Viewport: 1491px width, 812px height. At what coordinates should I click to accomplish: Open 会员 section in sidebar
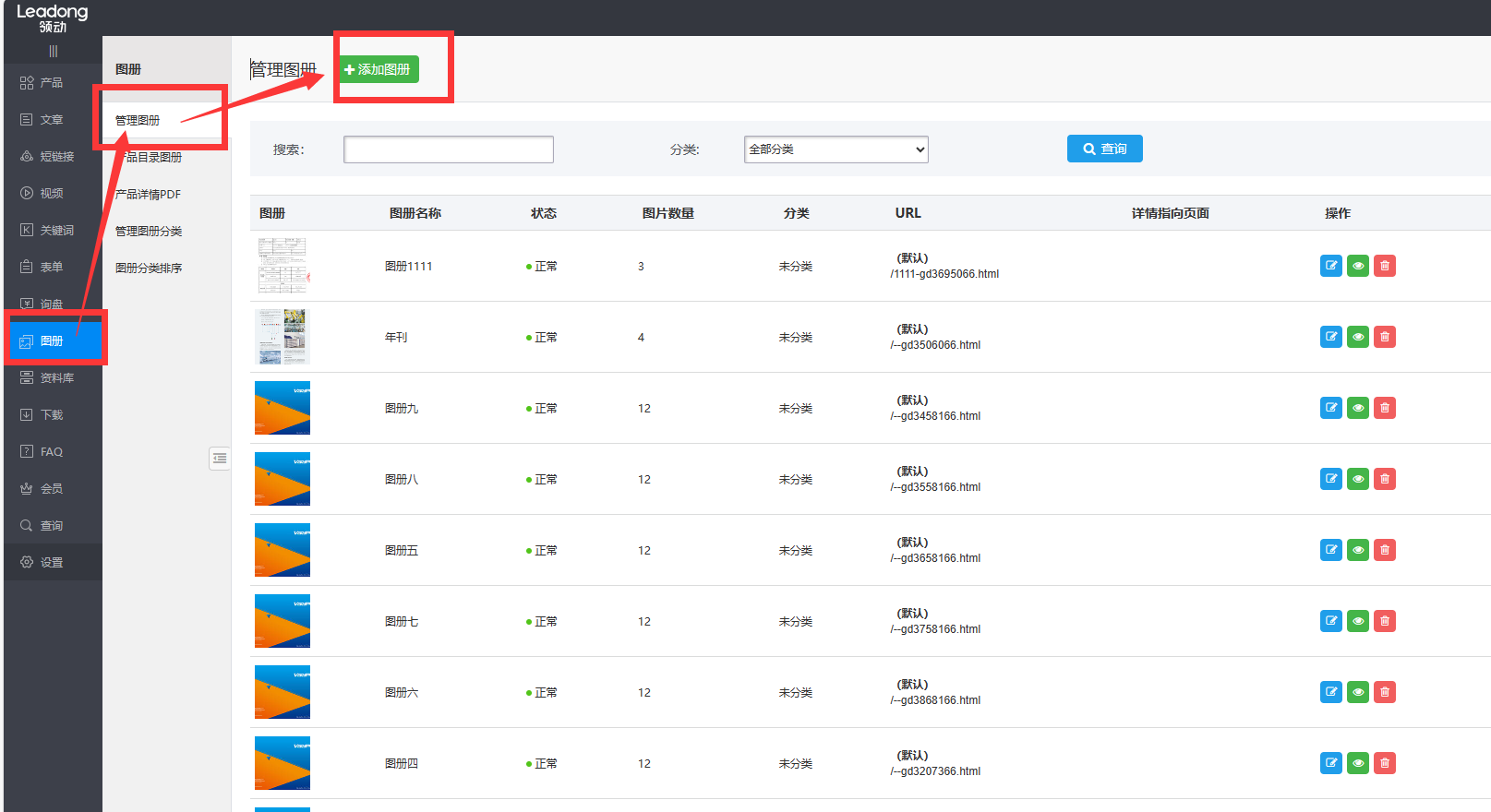[52, 488]
